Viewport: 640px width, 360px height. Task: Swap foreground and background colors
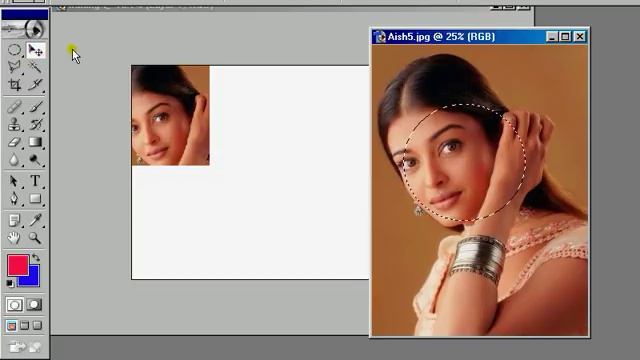[x=36, y=258]
